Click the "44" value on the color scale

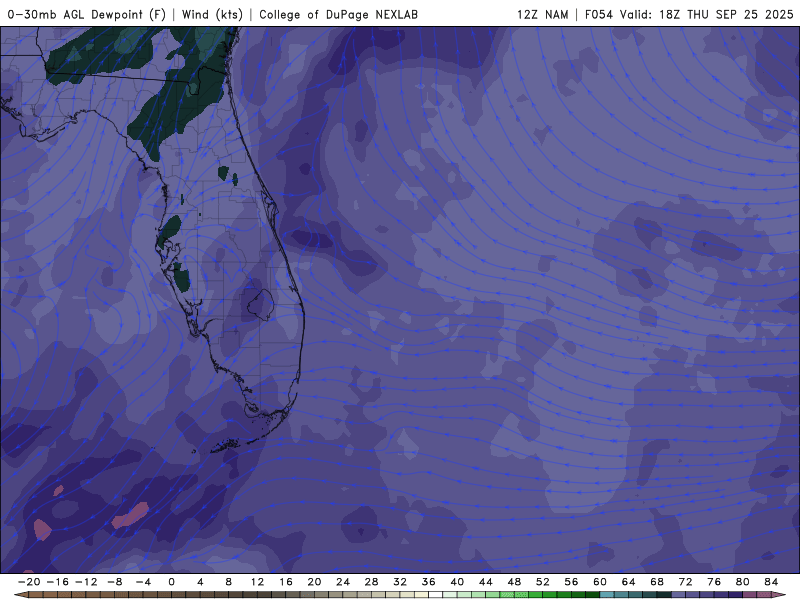pyautogui.click(x=486, y=582)
